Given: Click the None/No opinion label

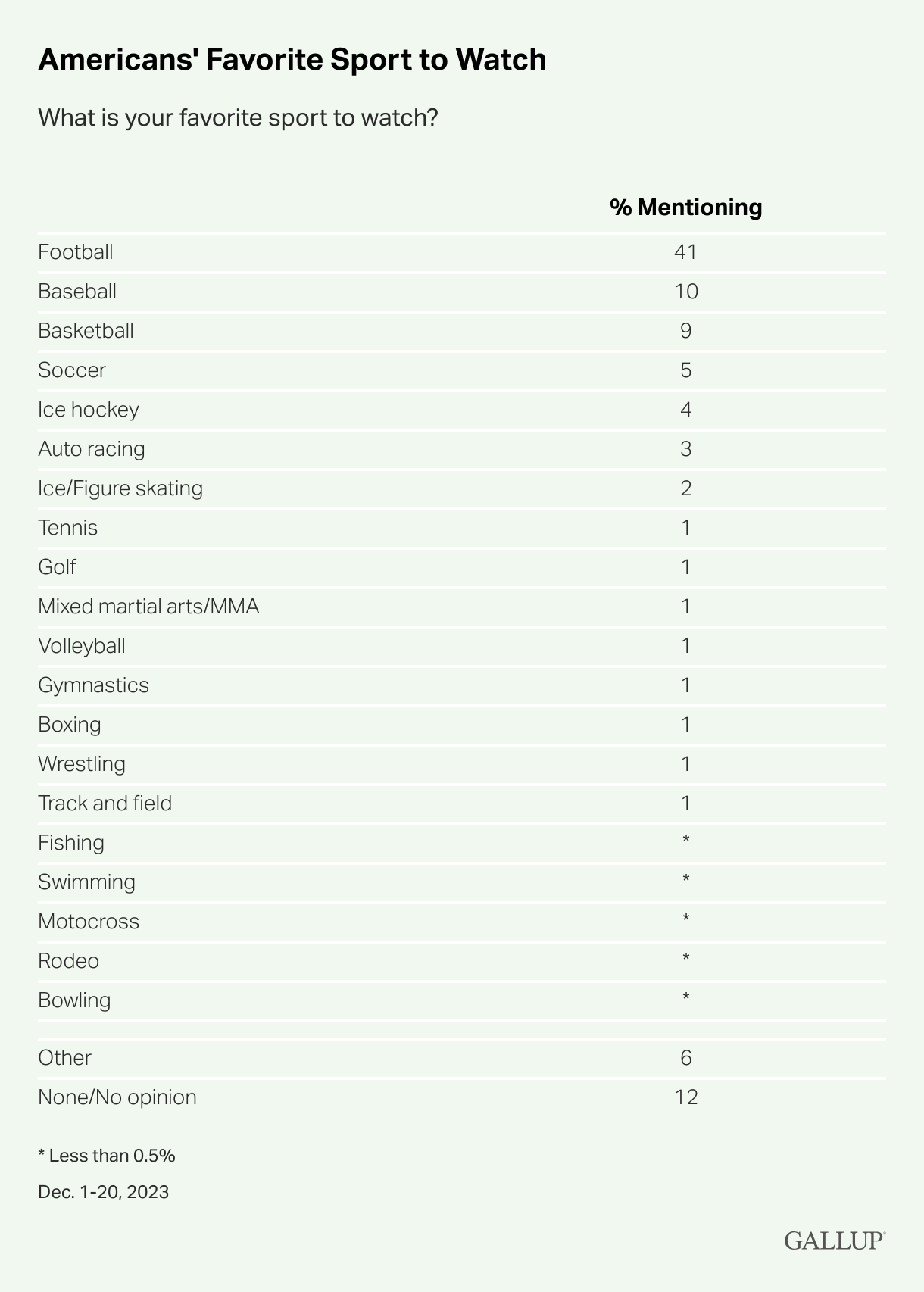Looking at the screenshot, I should (x=117, y=1097).
